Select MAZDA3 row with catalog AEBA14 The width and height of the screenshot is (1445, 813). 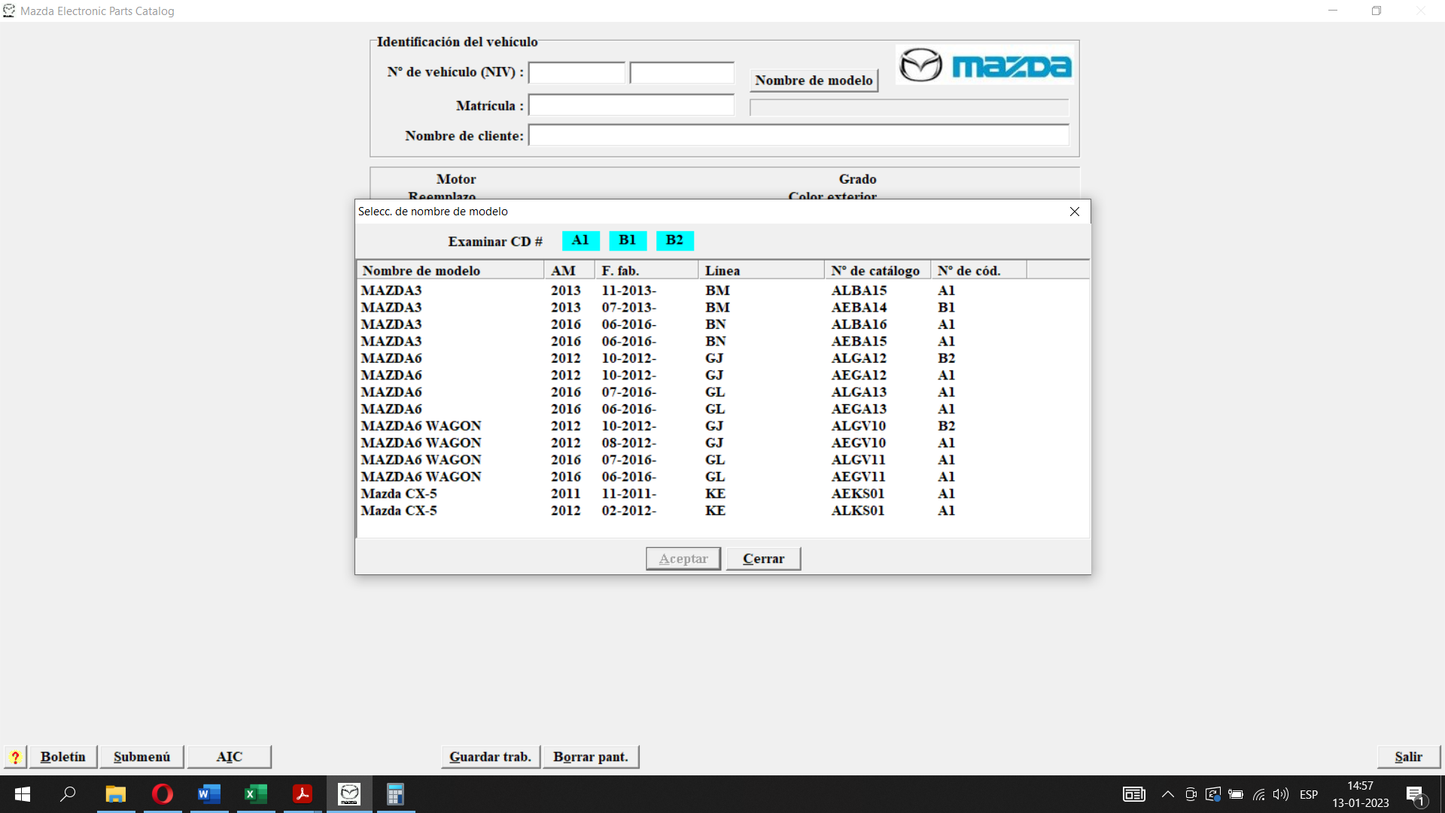point(722,308)
